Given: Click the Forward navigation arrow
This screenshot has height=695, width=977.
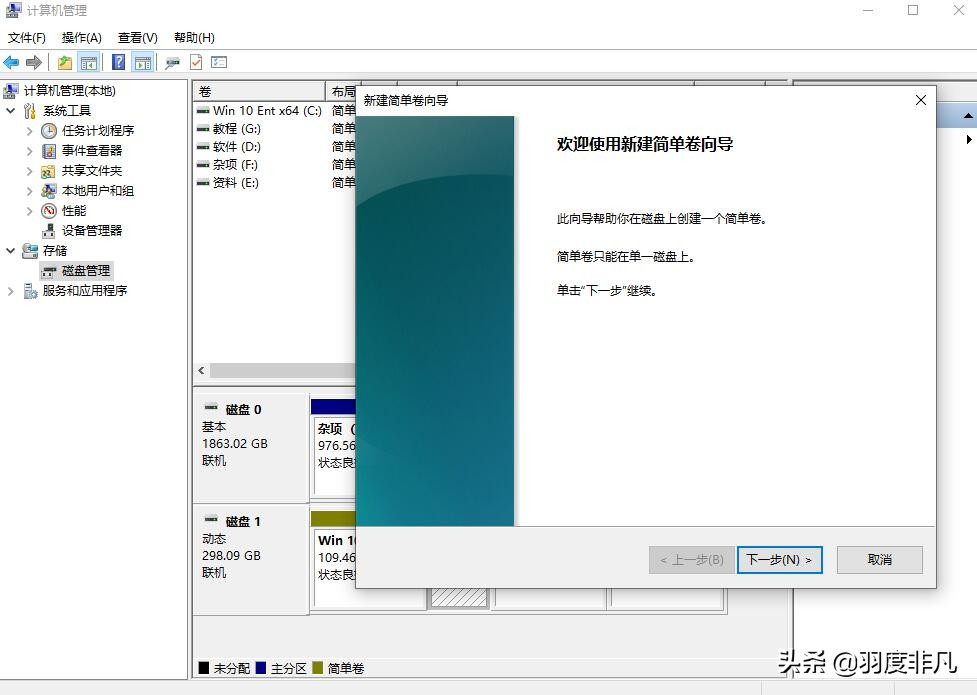Looking at the screenshot, I should 33,61.
